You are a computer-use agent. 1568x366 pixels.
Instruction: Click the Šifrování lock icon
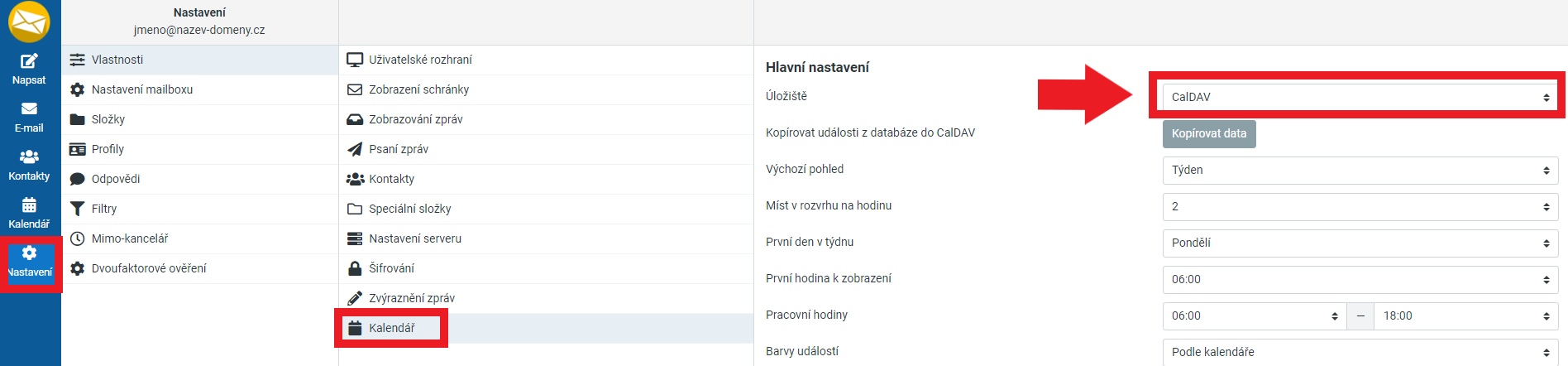[x=355, y=268]
